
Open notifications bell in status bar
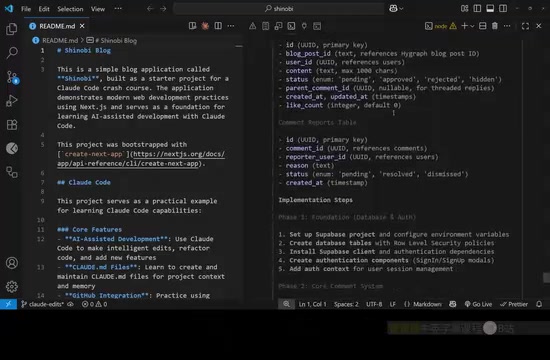[539, 304]
